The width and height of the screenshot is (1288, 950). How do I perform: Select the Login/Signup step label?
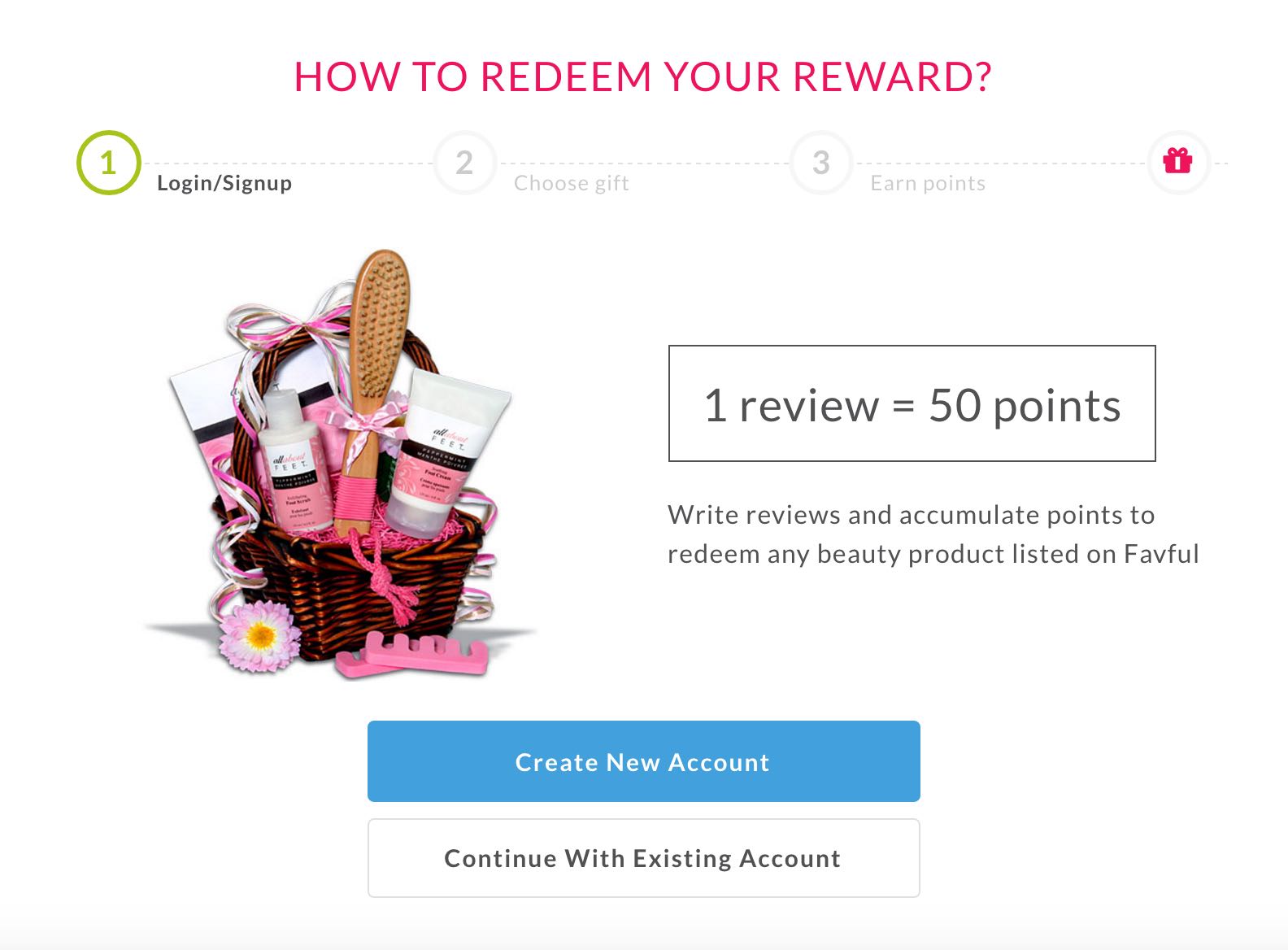[x=224, y=183]
